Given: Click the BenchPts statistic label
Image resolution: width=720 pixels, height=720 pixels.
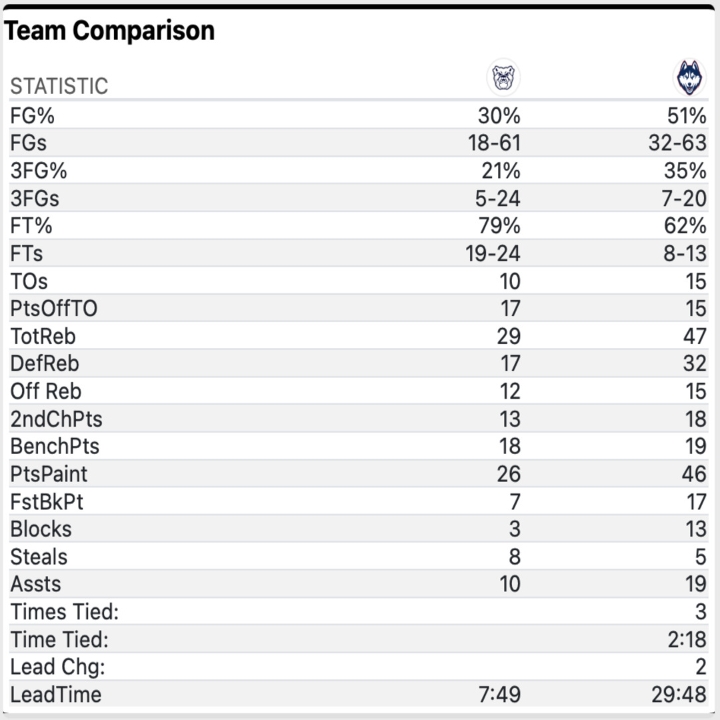Looking at the screenshot, I should click(55, 447).
